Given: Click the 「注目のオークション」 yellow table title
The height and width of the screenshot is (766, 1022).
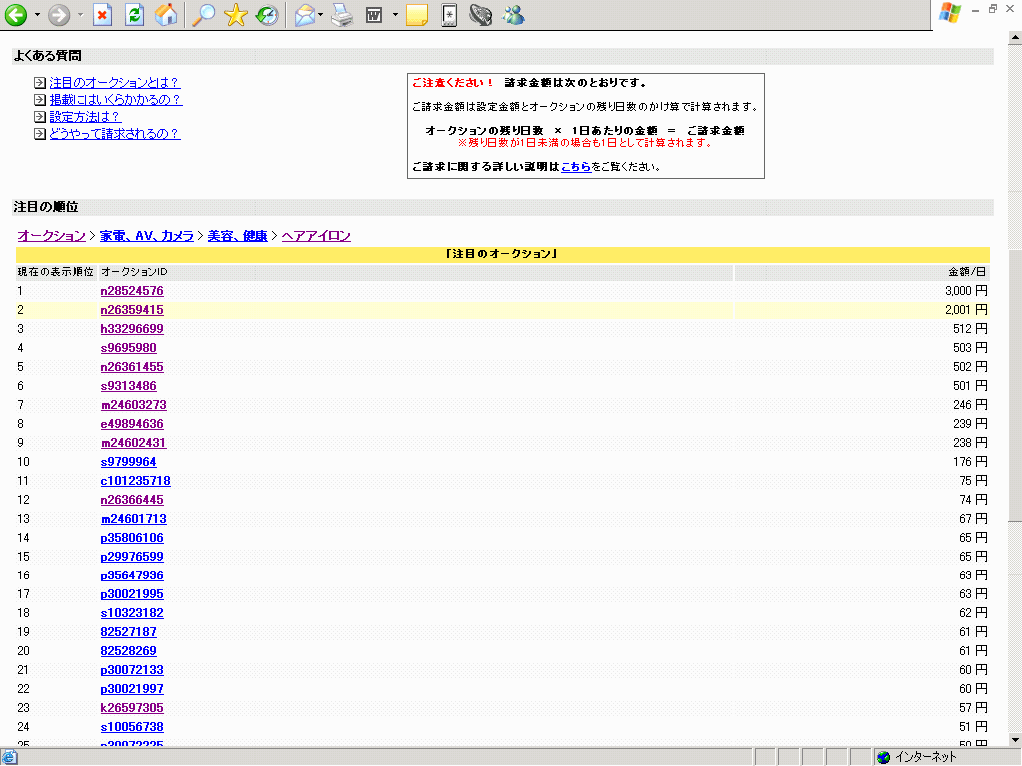Looking at the screenshot, I should click(x=503, y=254).
